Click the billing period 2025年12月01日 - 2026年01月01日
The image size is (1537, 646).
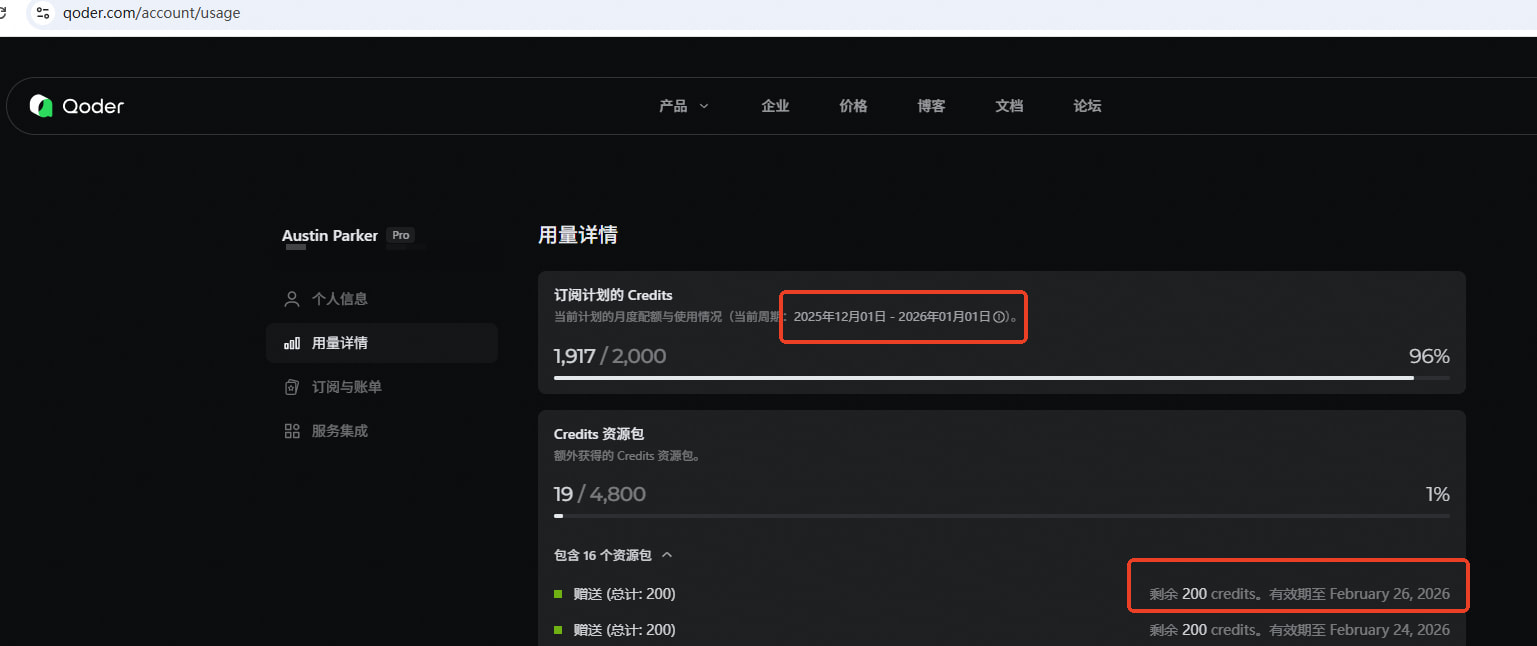892,316
